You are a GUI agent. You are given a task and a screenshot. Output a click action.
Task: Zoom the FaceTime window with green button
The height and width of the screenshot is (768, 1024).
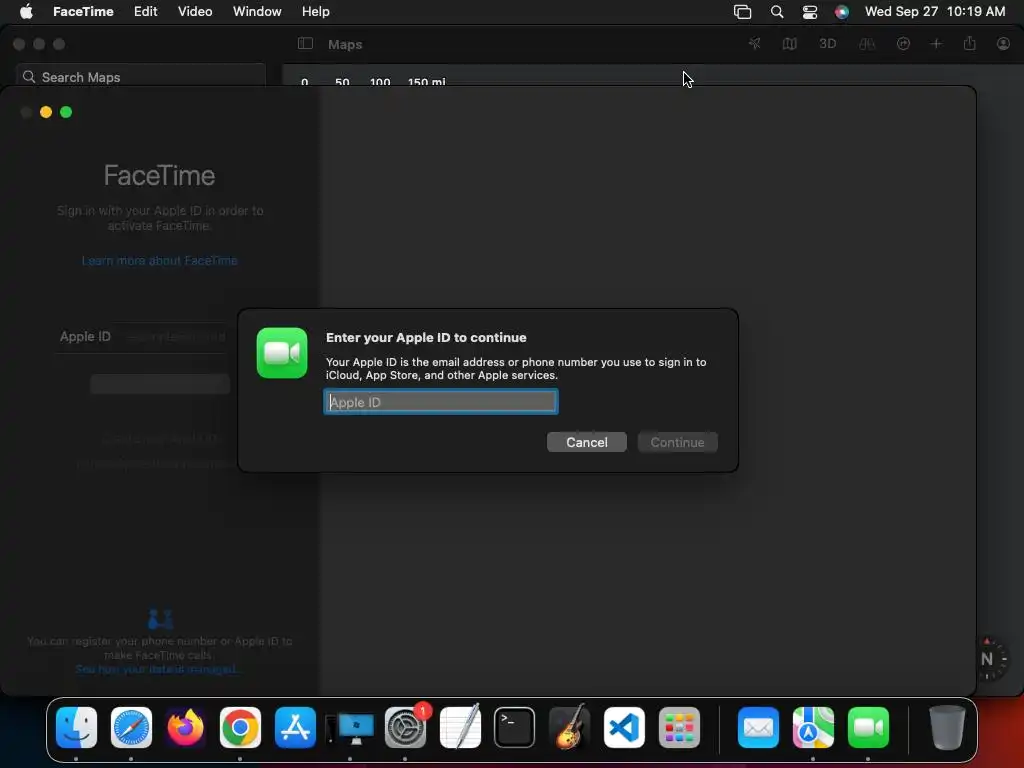tap(66, 112)
